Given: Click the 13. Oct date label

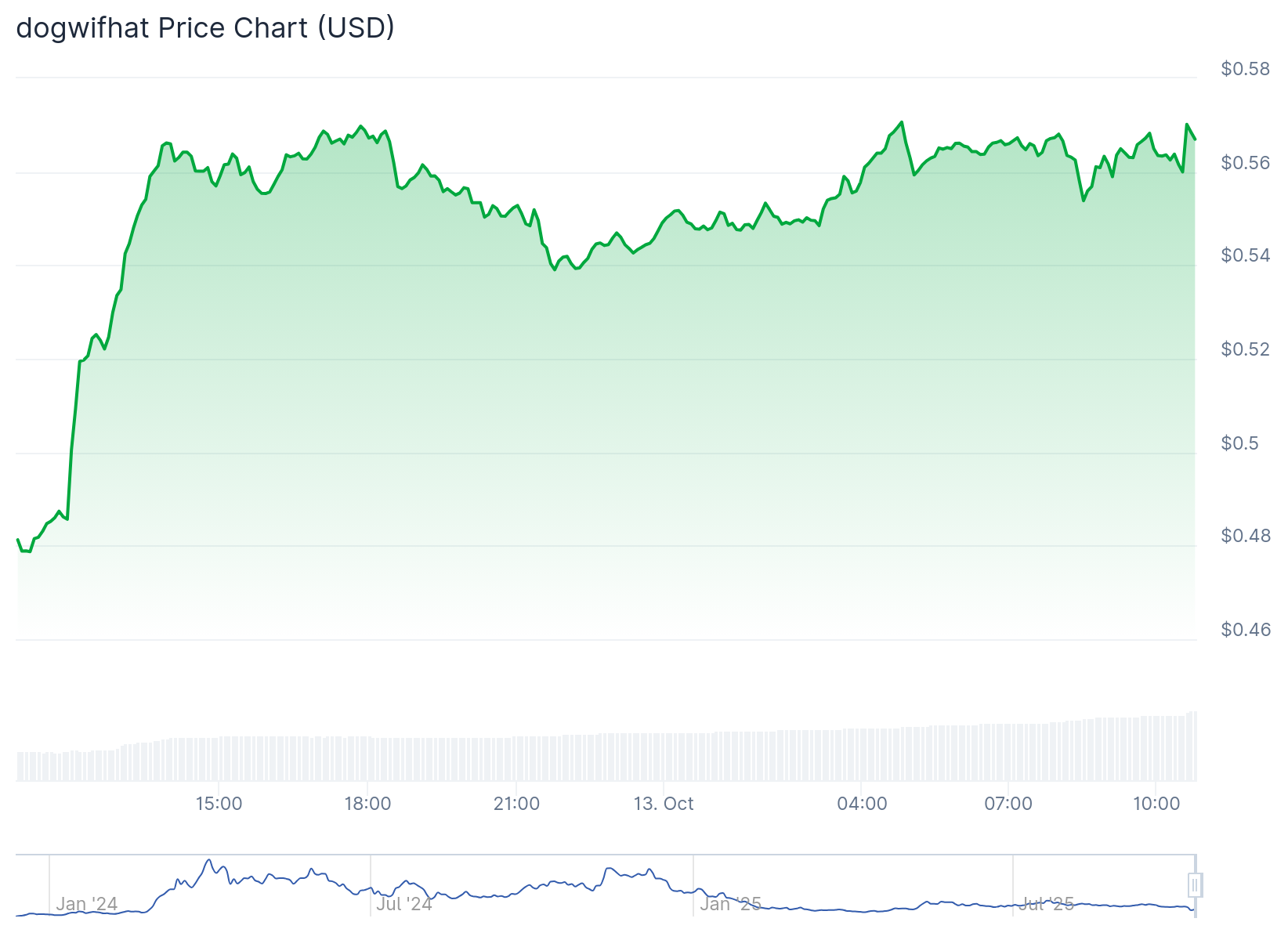Looking at the screenshot, I should coord(664,804).
